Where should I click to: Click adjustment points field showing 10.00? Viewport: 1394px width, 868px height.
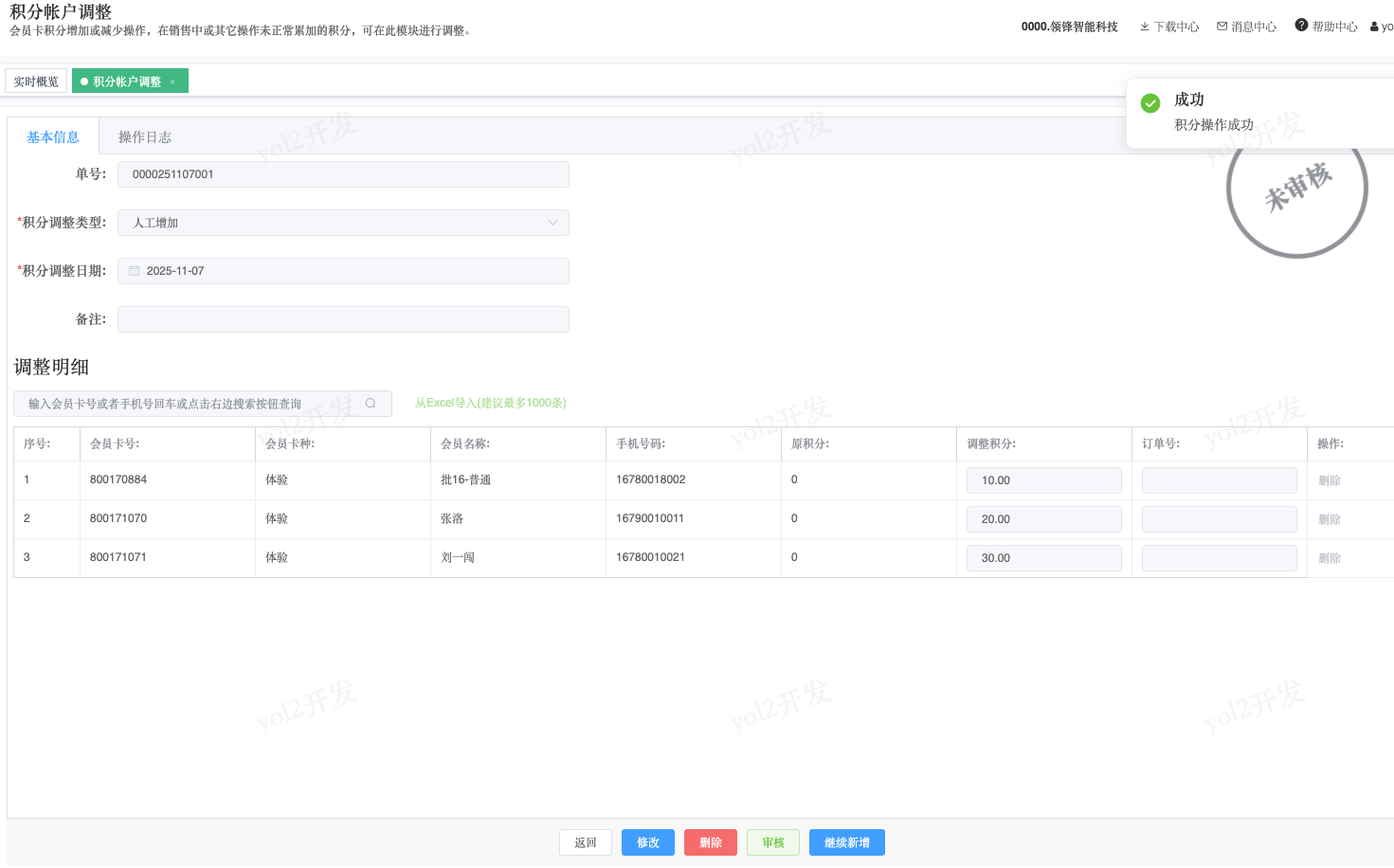point(1044,480)
